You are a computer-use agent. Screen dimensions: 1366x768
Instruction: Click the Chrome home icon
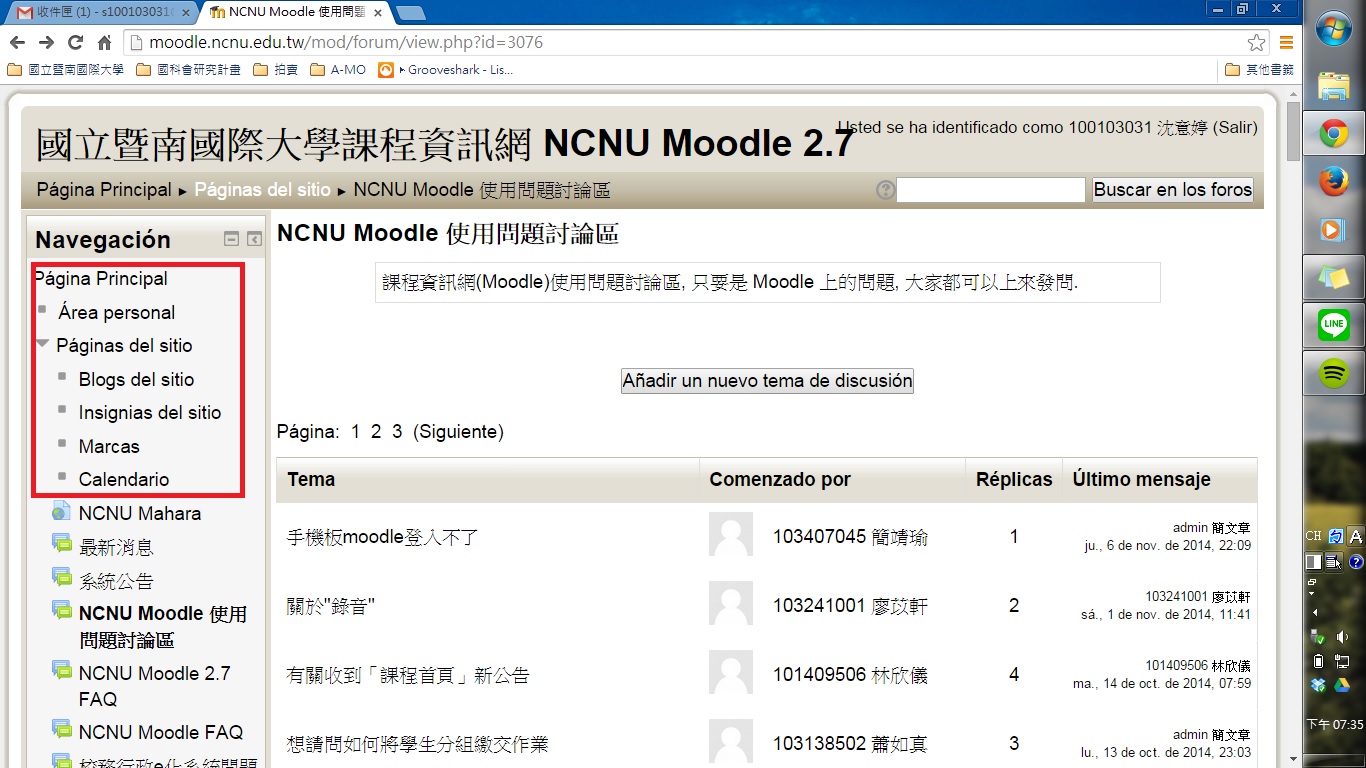point(104,43)
